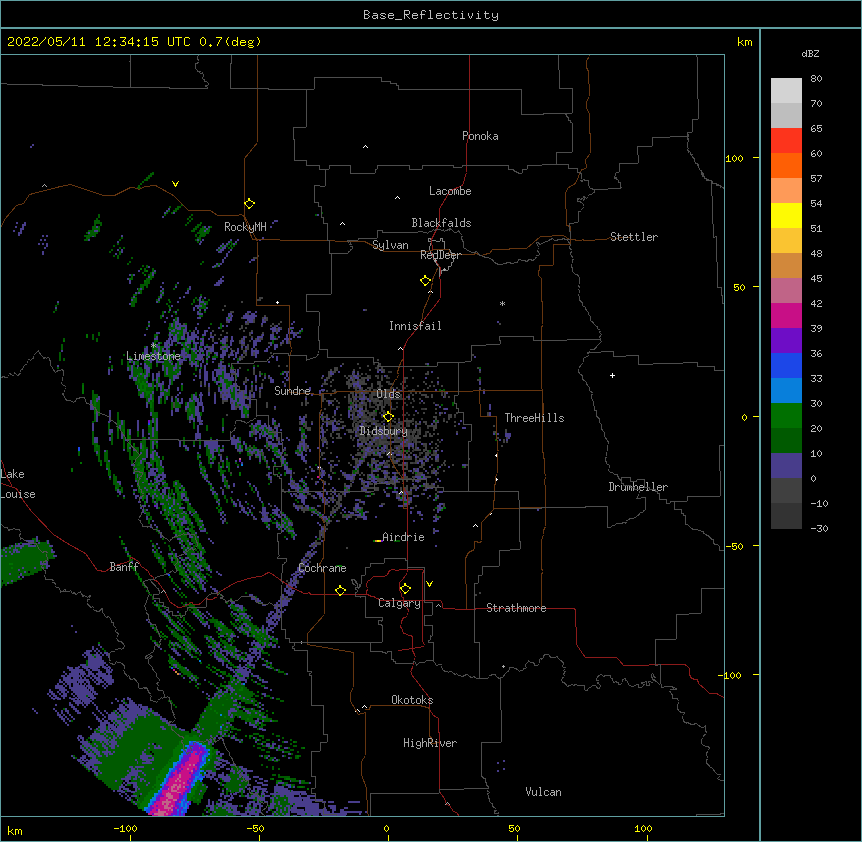Click the RockyMH town label

pyautogui.click(x=245, y=226)
